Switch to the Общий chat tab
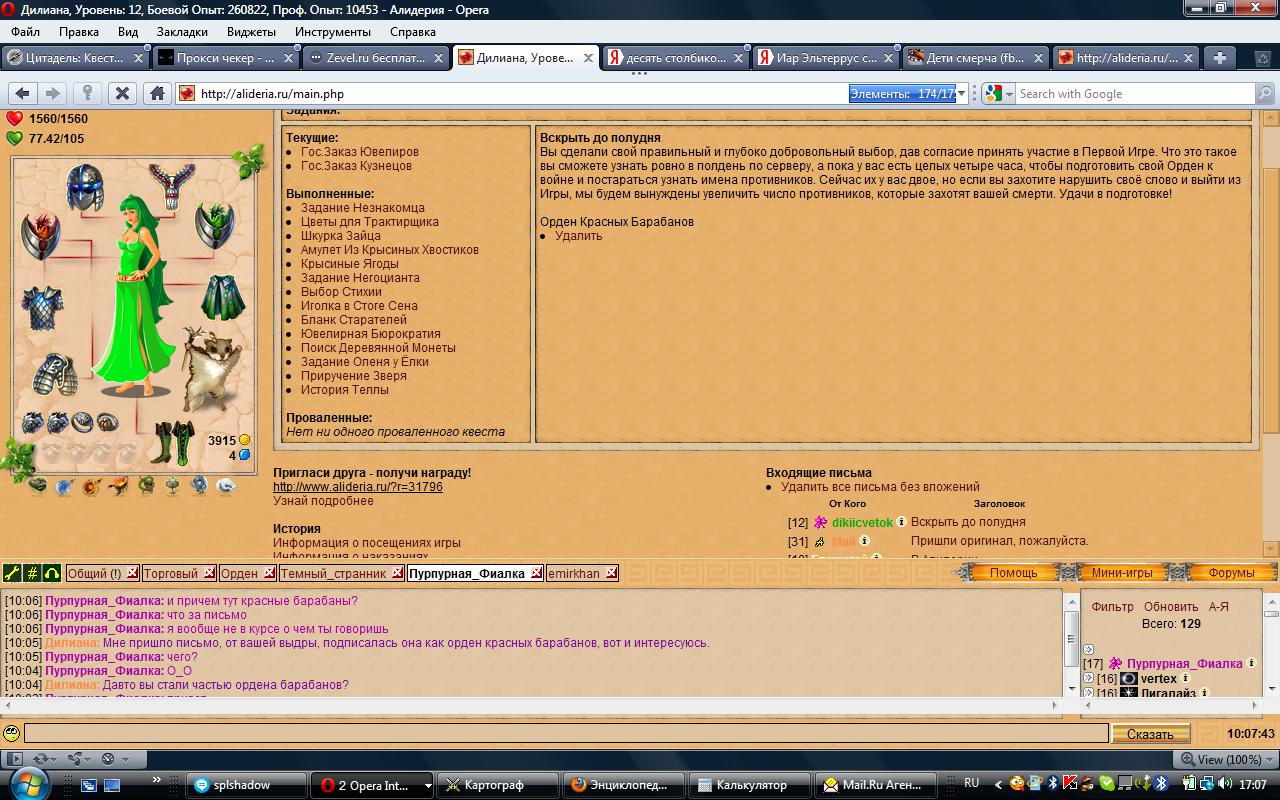 [95, 573]
